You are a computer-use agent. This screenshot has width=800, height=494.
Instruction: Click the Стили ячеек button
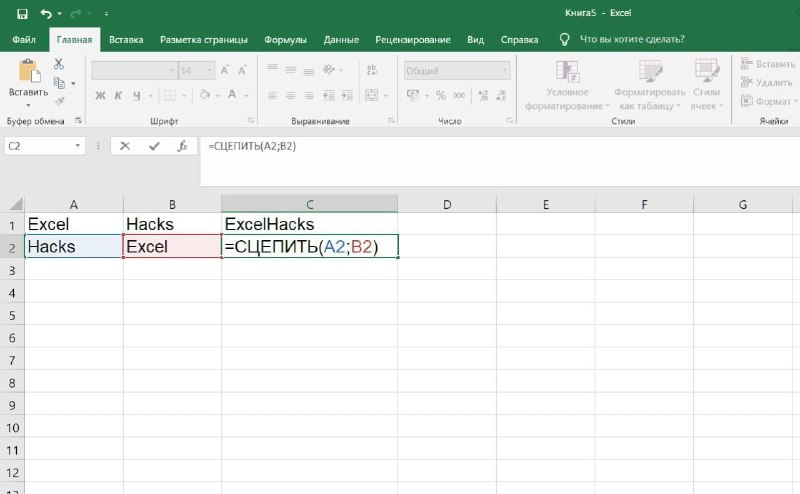click(707, 85)
